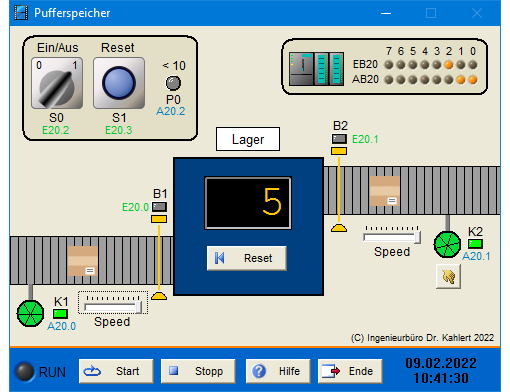Push the blue S1 Reset pushbutton
510x392 pixels.
click(x=119, y=83)
